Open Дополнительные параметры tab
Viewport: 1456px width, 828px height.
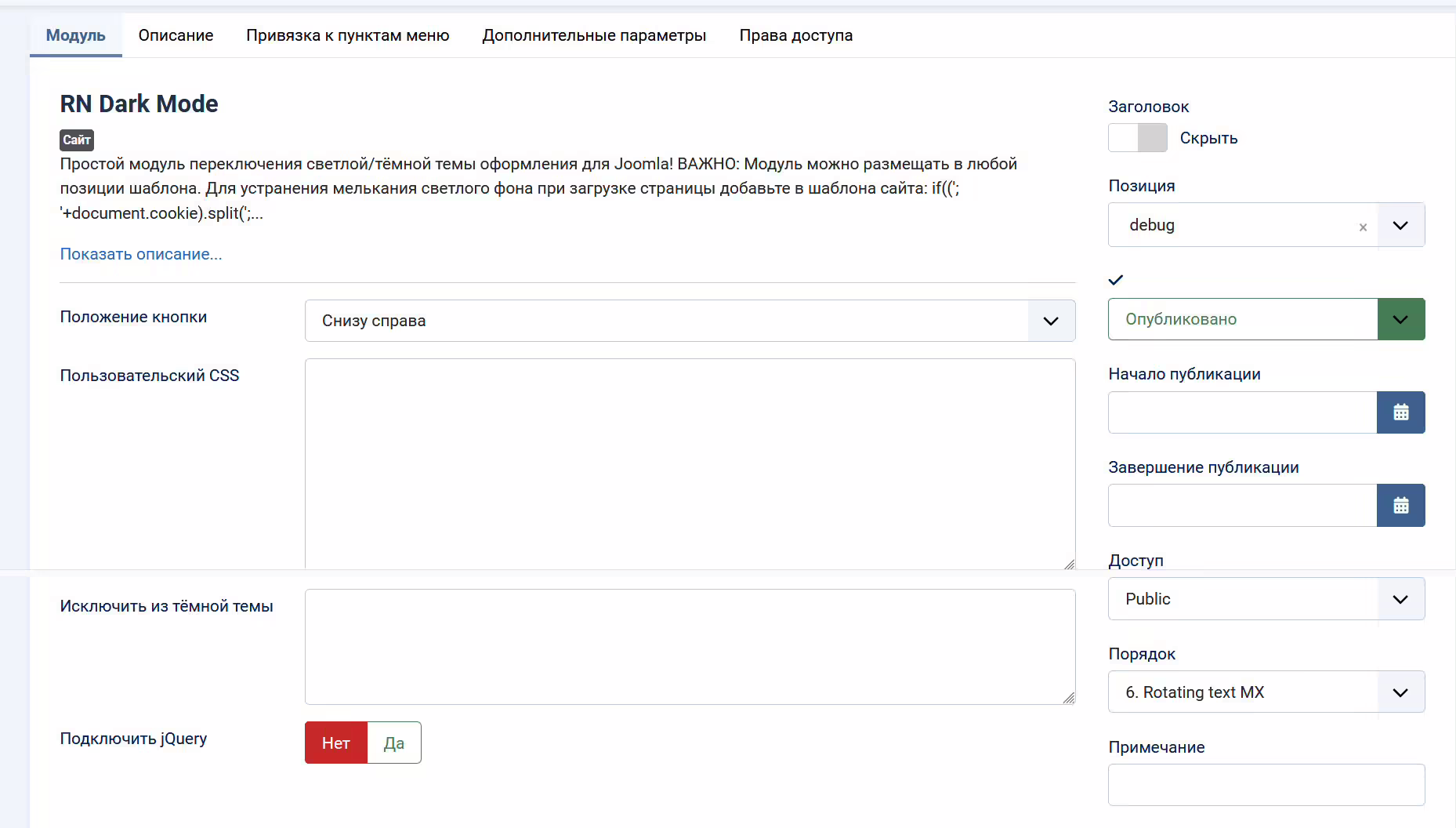[594, 35]
